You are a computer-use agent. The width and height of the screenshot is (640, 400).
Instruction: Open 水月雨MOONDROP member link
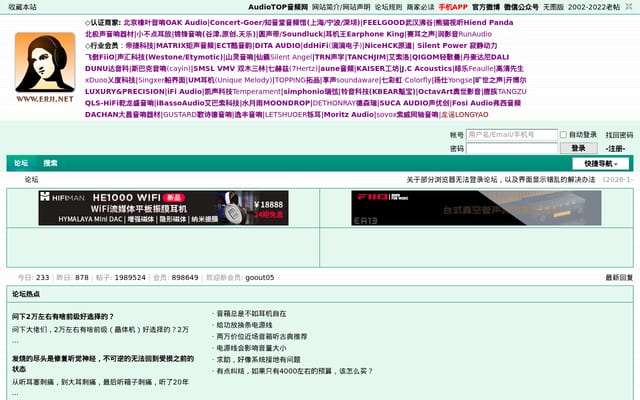click(x=276, y=103)
